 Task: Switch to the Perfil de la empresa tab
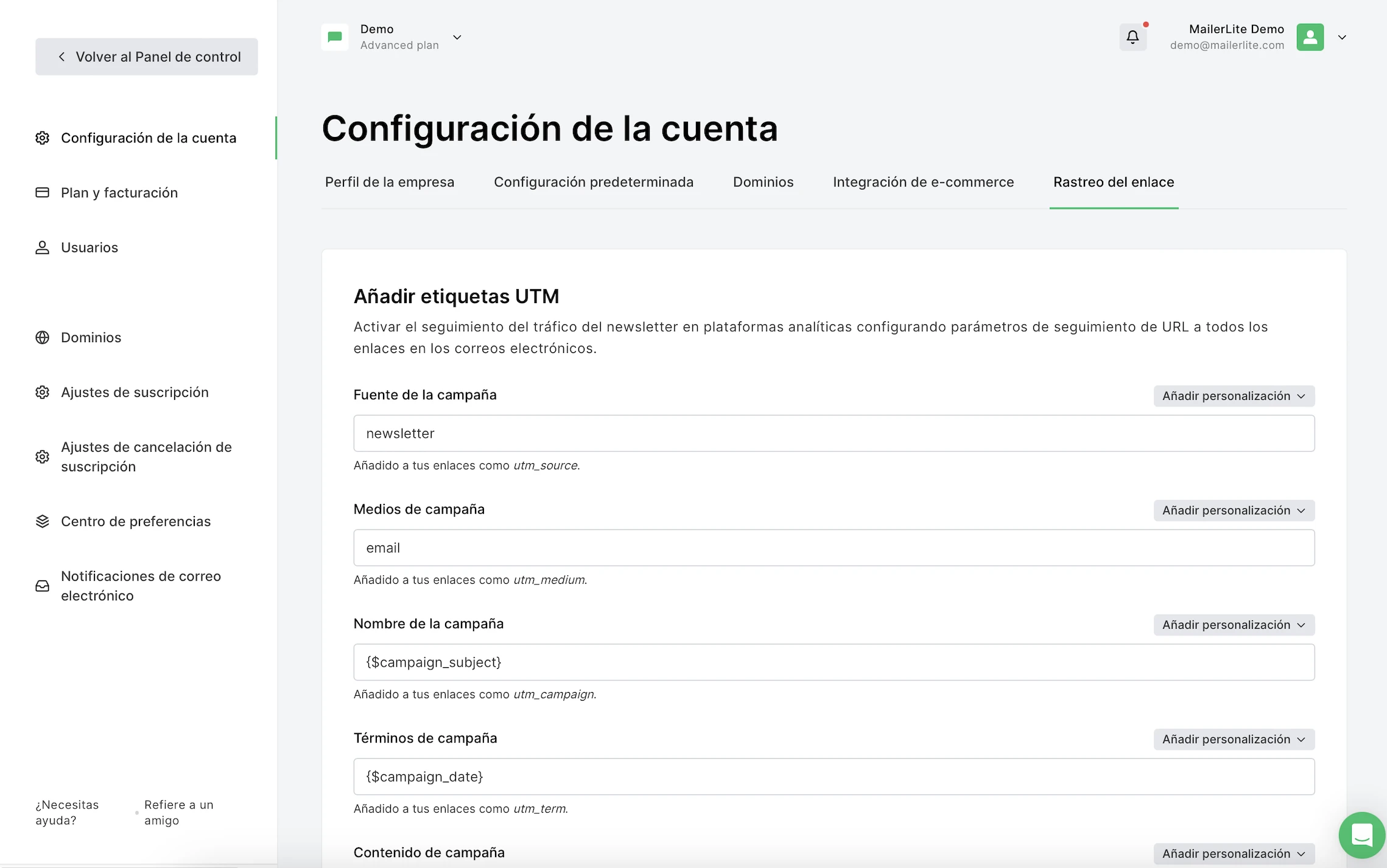[x=390, y=182]
